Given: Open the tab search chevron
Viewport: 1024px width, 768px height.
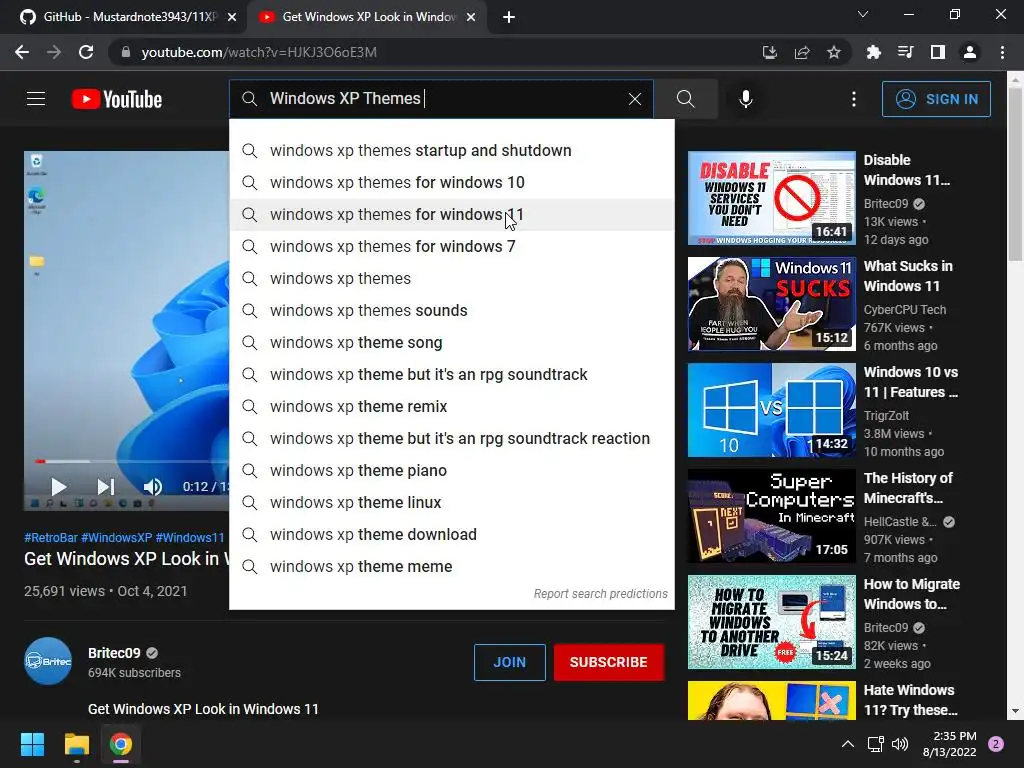Looking at the screenshot, I should (863, 14).
